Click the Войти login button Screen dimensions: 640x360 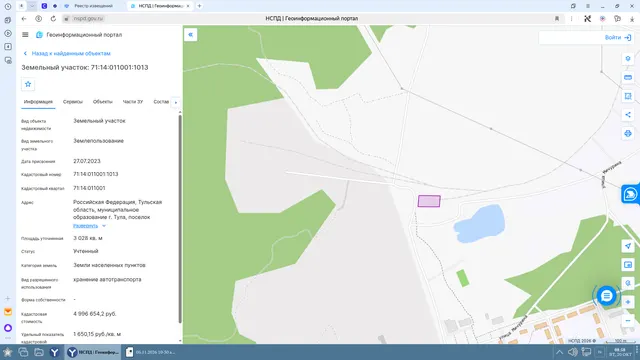618,38
